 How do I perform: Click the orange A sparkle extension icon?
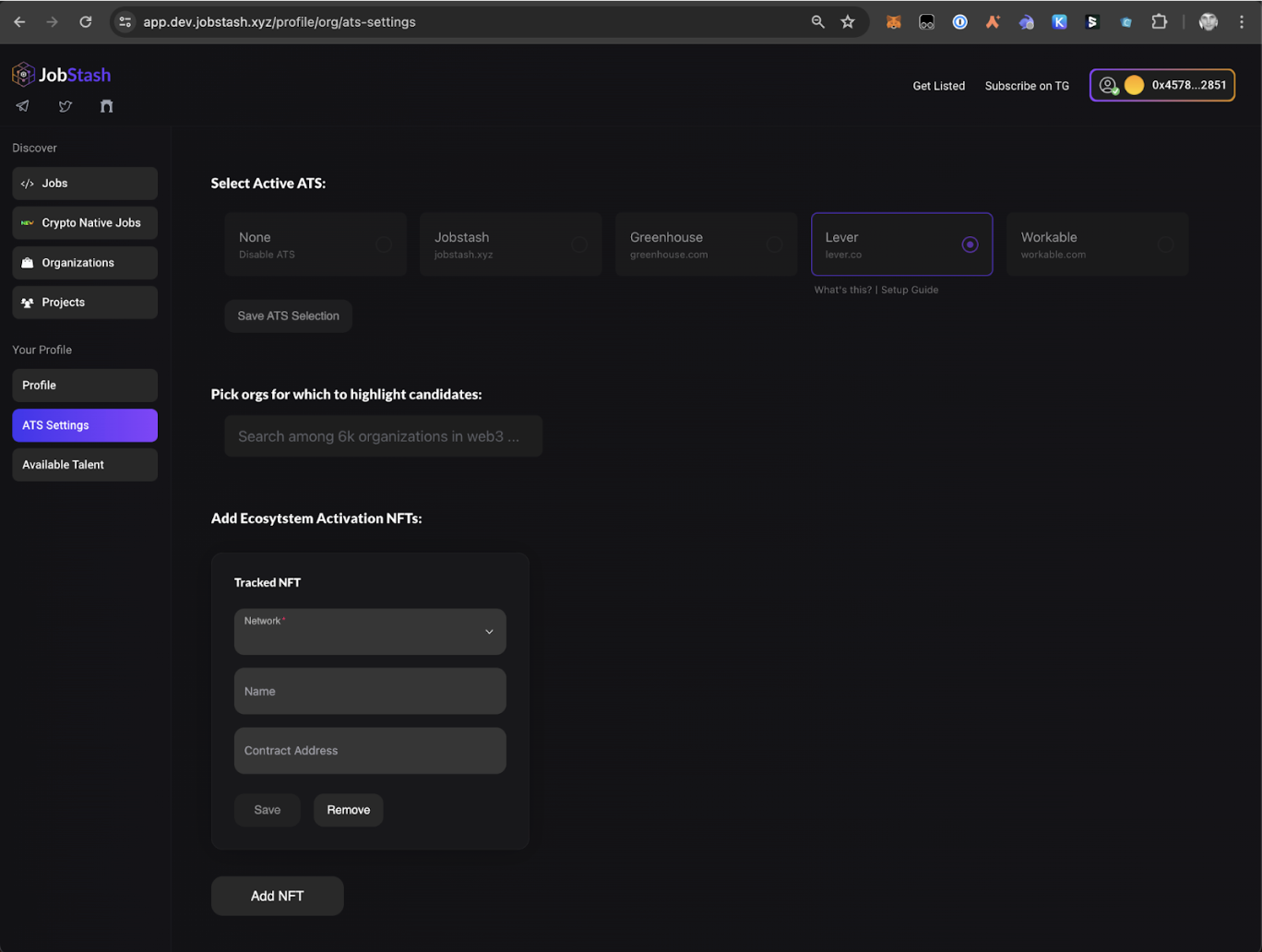point(993,22)
